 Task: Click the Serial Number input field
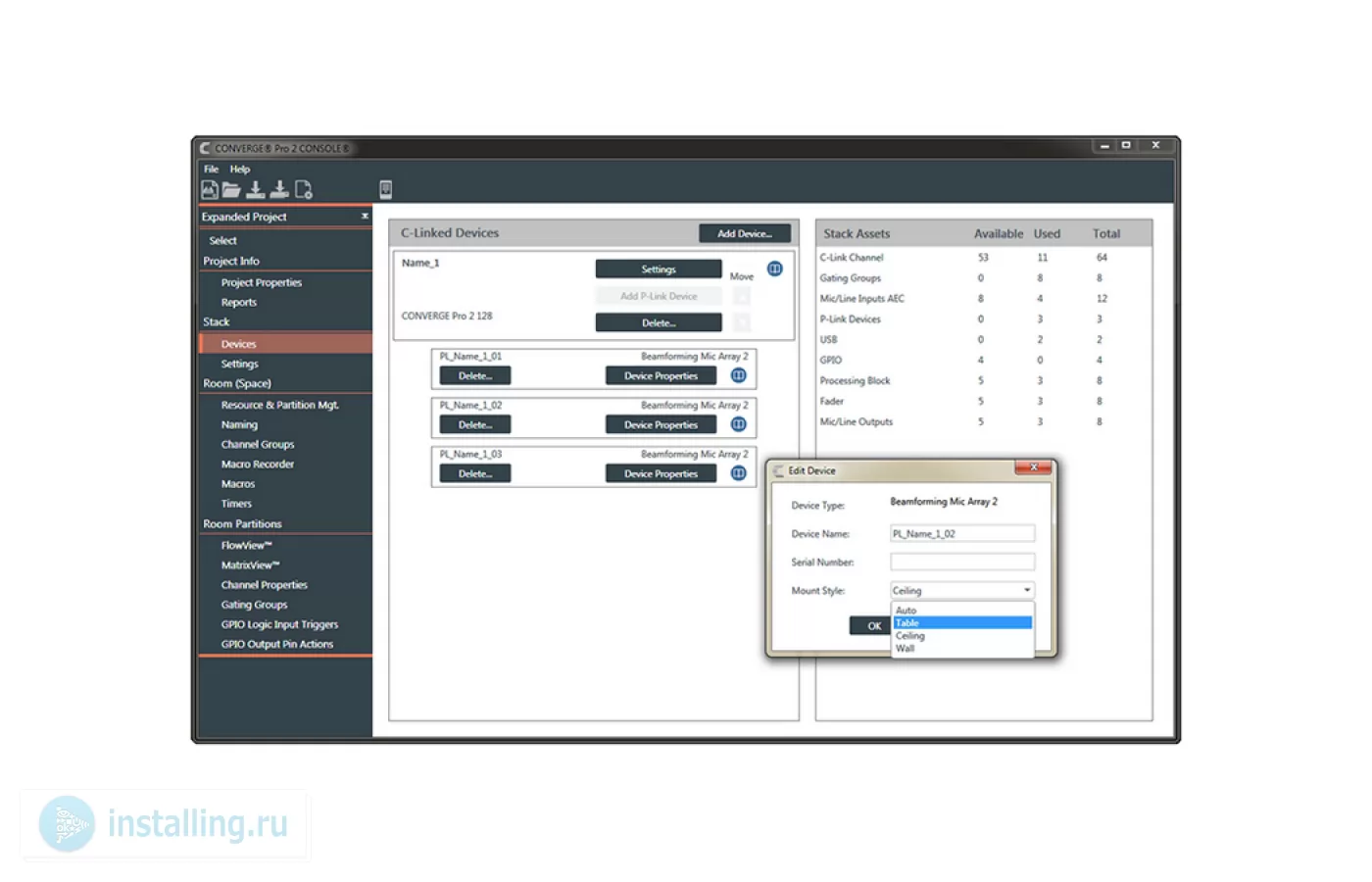click(962, 562)
